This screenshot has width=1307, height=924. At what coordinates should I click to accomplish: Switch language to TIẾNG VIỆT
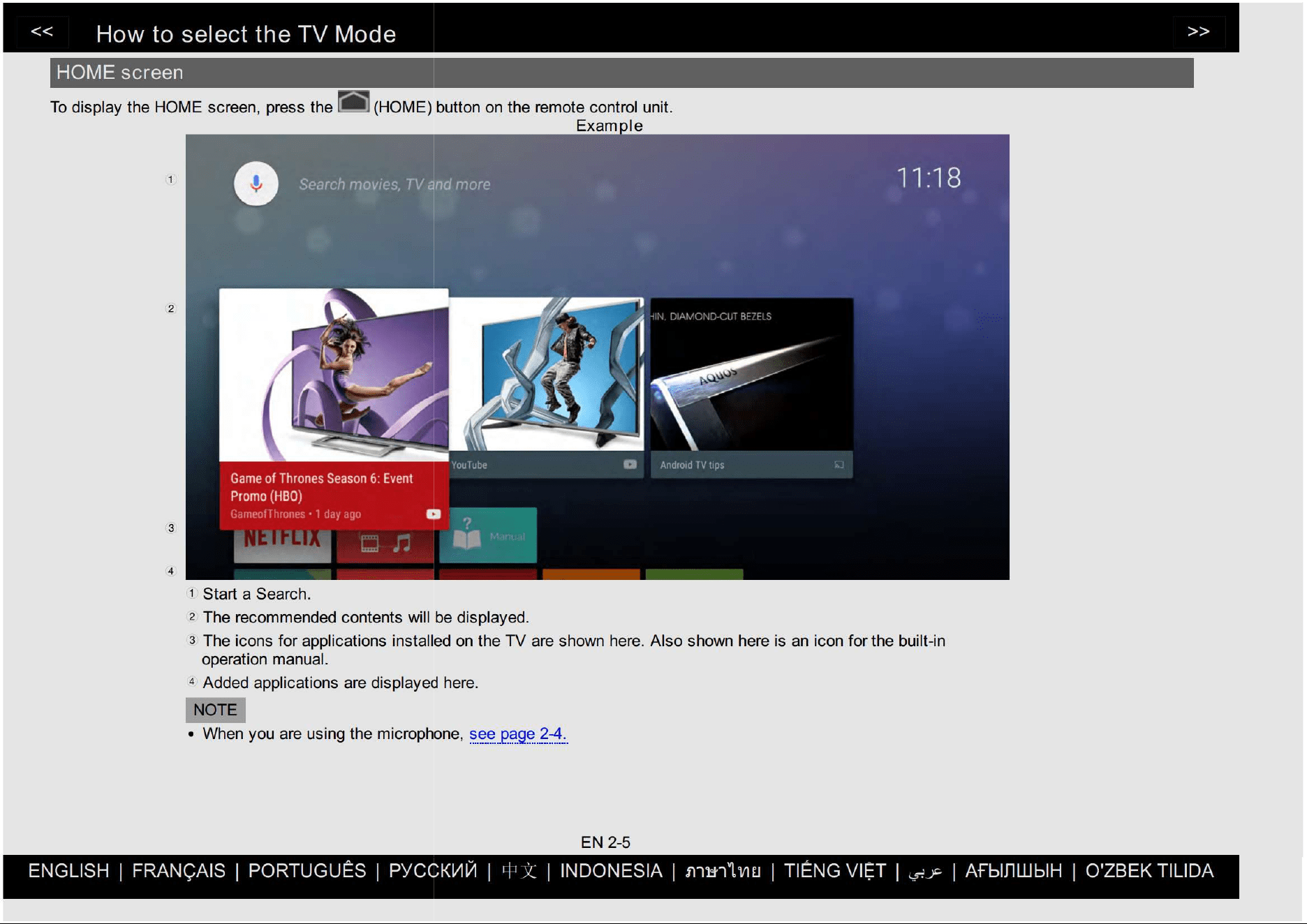point(834,871)
